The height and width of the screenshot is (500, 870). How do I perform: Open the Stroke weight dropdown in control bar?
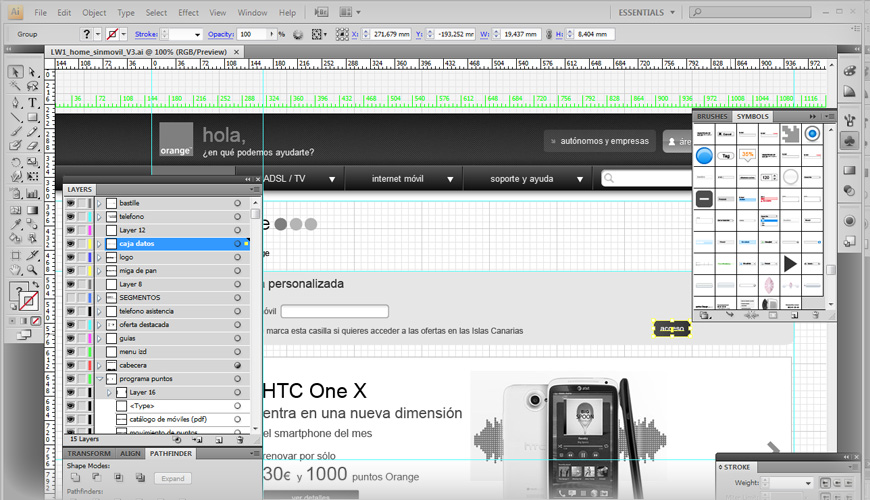click(197, 34)
